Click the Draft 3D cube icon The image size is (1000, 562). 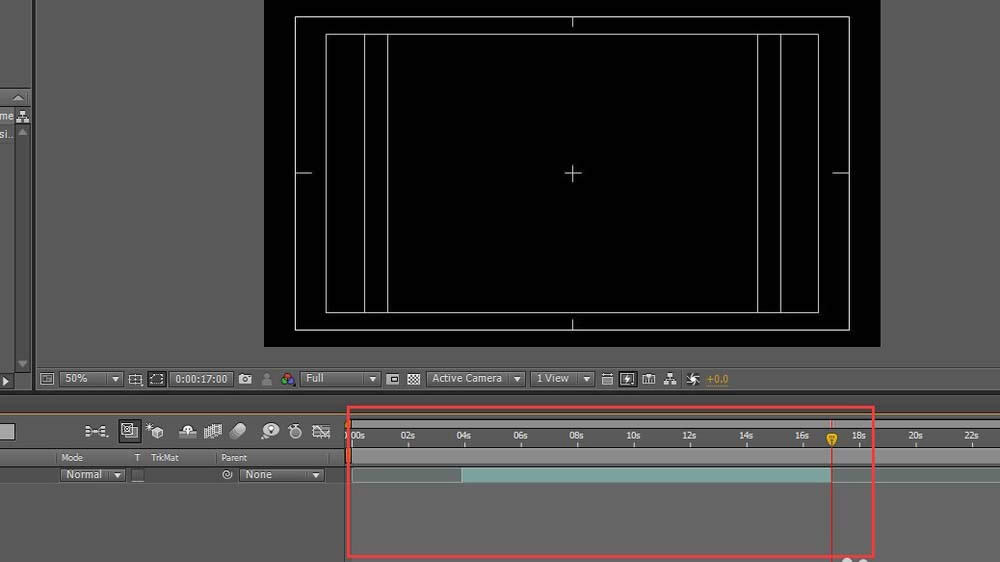155,432
